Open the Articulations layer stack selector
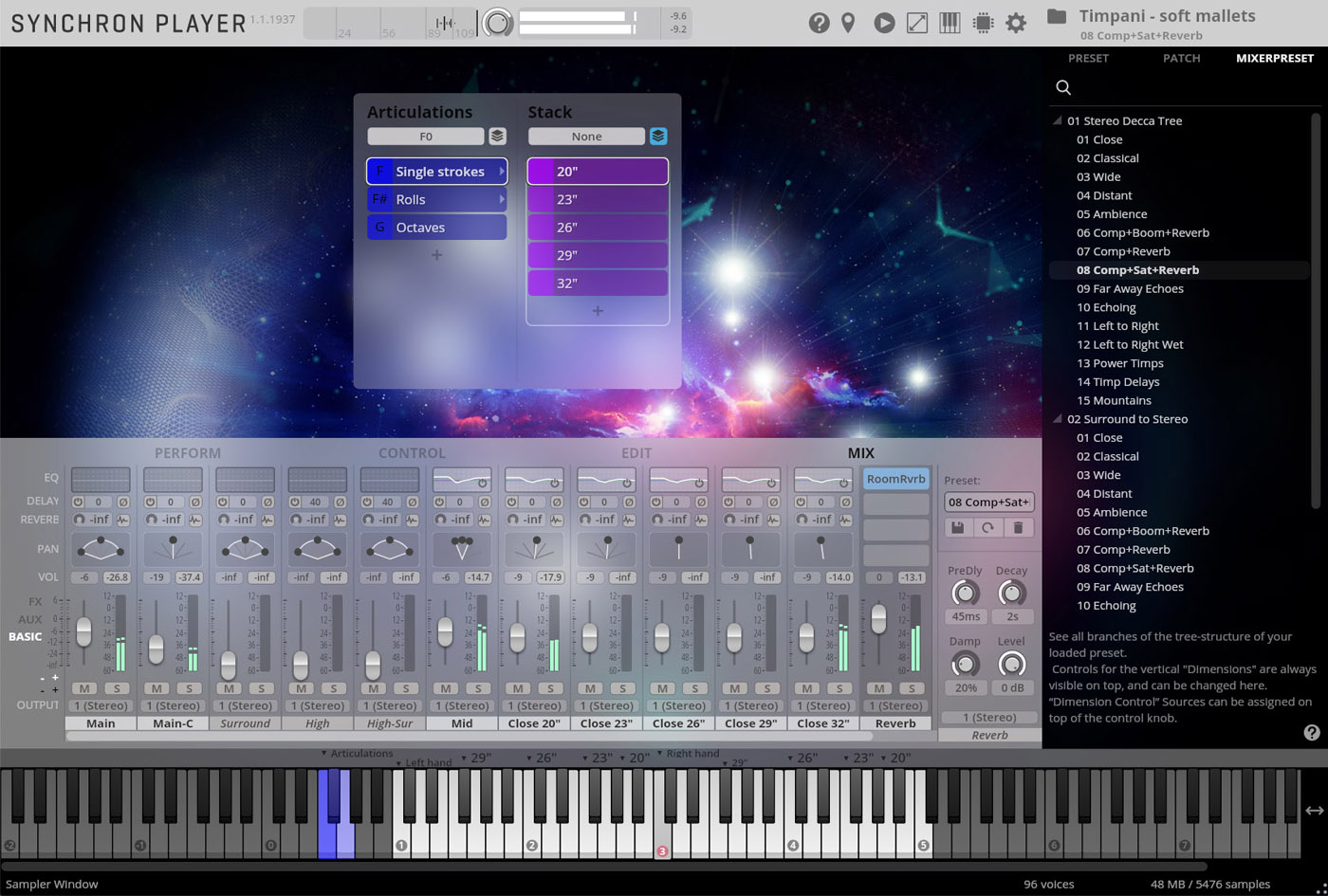Viewport: 1328px width, 896px height. [x=497, y=136]
